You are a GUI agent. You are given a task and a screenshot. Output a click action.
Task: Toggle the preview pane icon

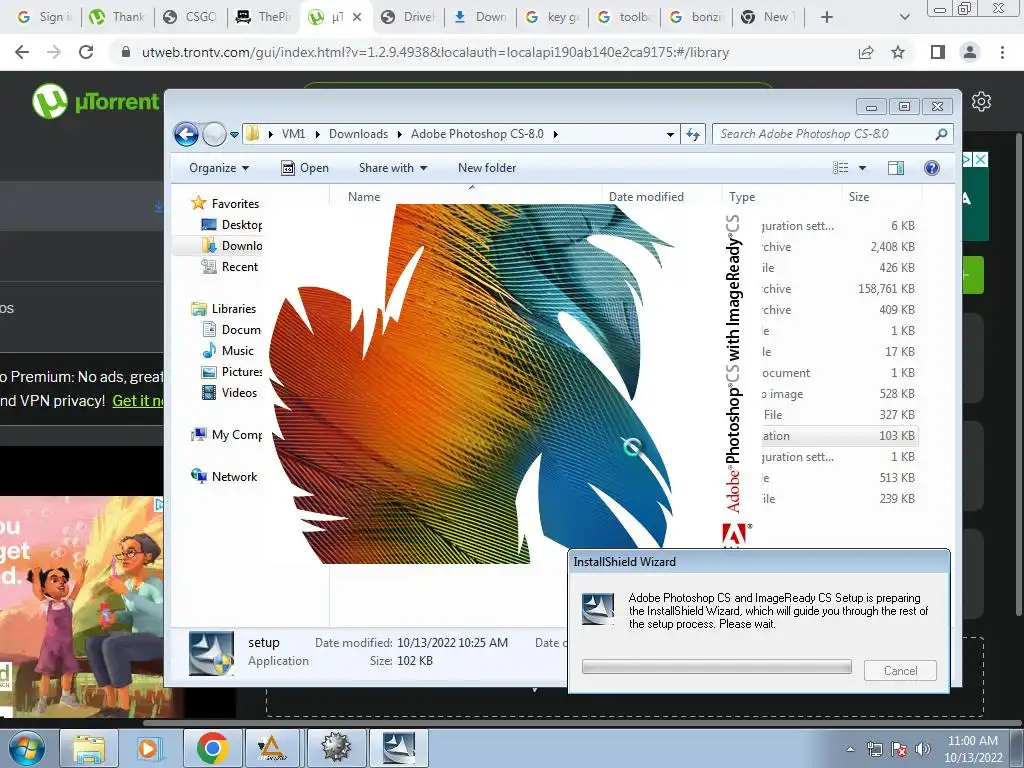[896, 168]
